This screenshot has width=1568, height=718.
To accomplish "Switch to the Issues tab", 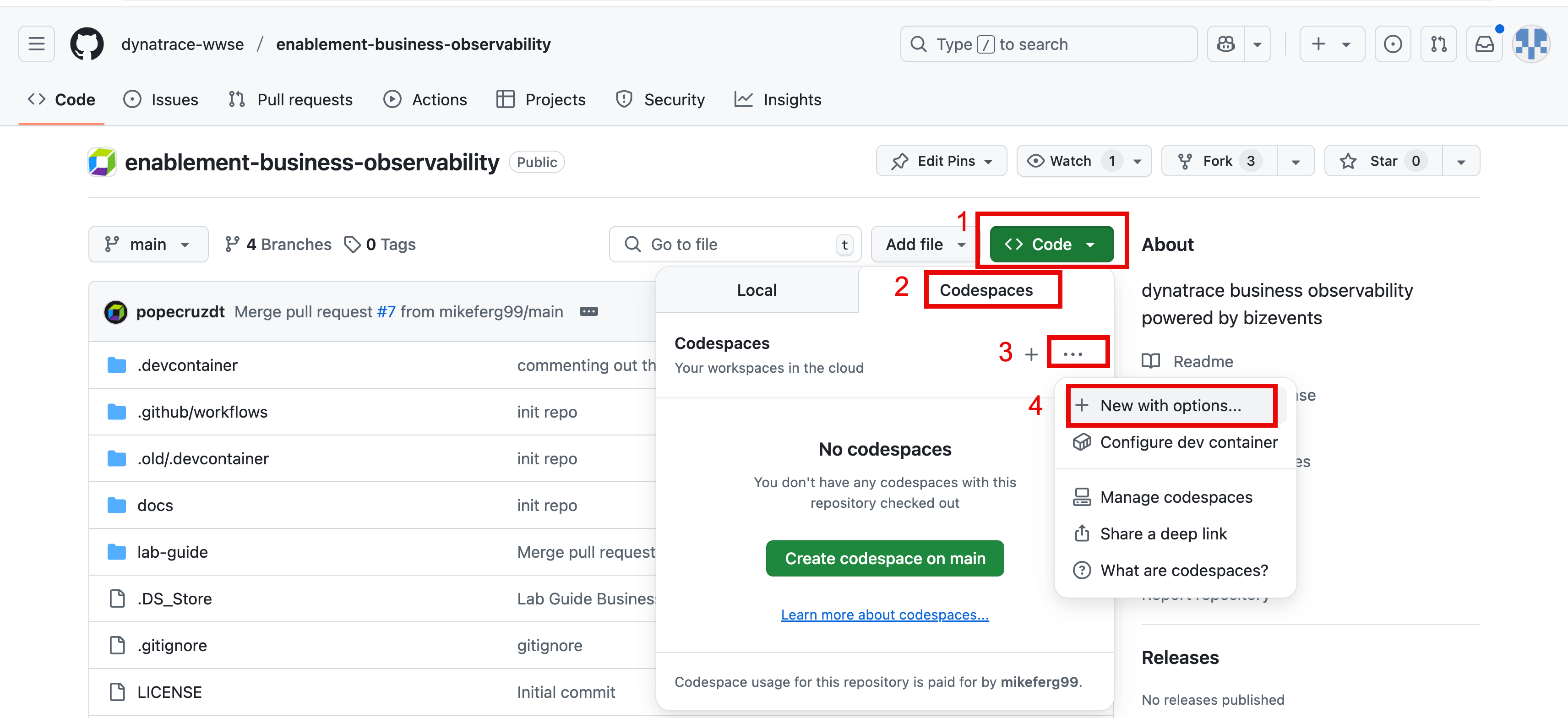I will [x=161, y=99].
